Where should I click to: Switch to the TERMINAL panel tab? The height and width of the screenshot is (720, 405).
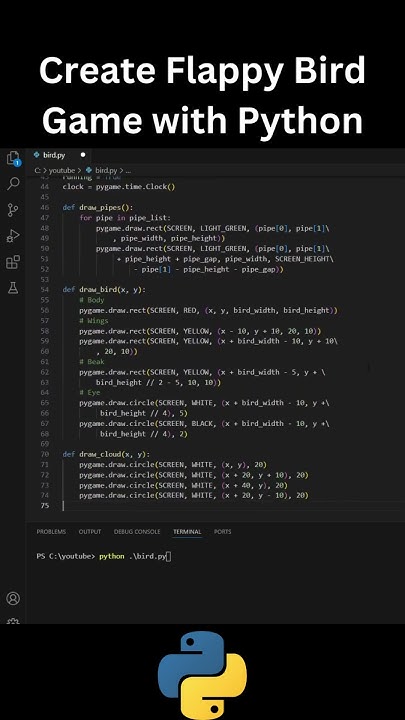pyautogui.click(x=187, y=532)
